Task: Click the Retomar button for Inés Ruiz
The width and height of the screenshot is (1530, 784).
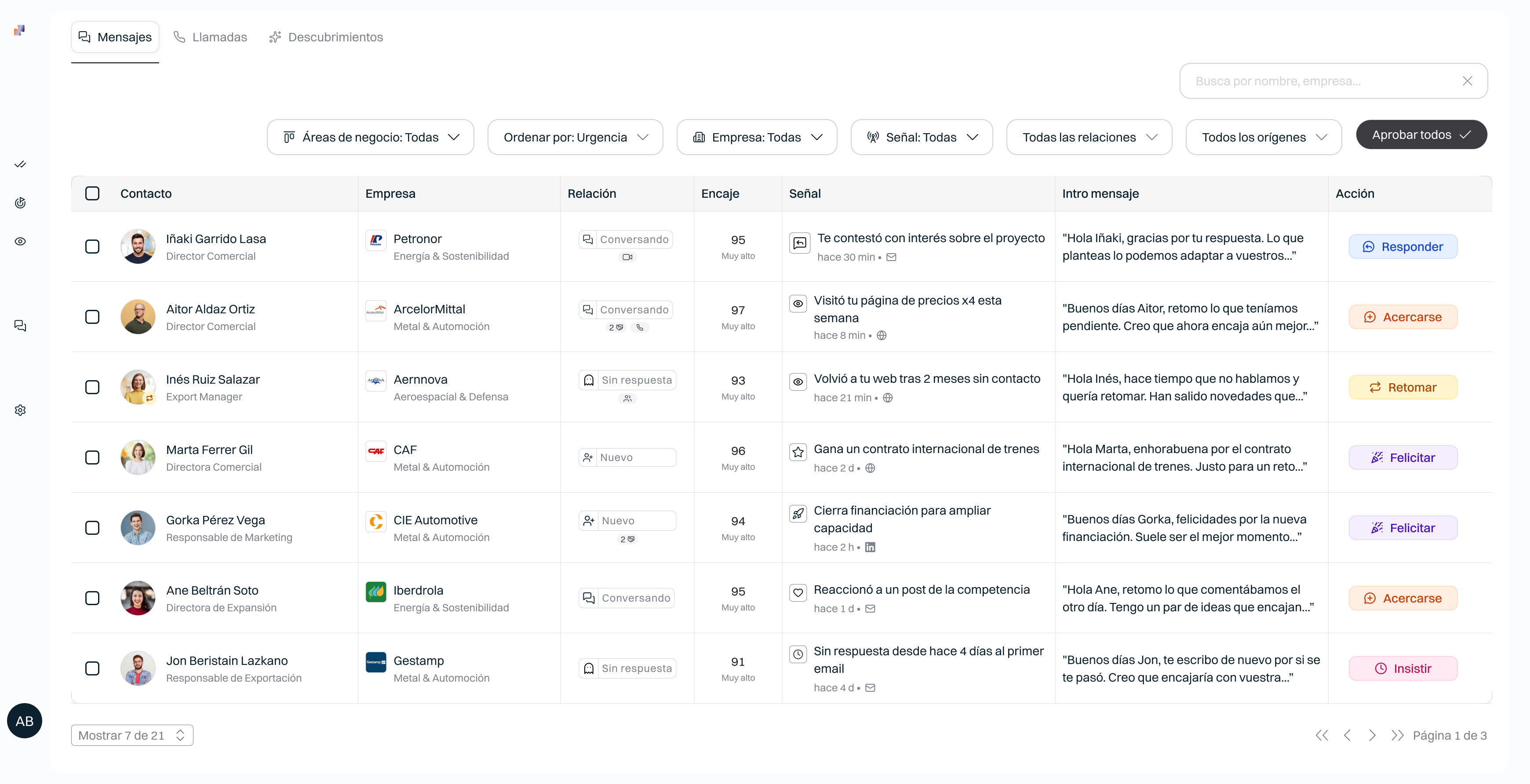Action: pos(1403,387)
